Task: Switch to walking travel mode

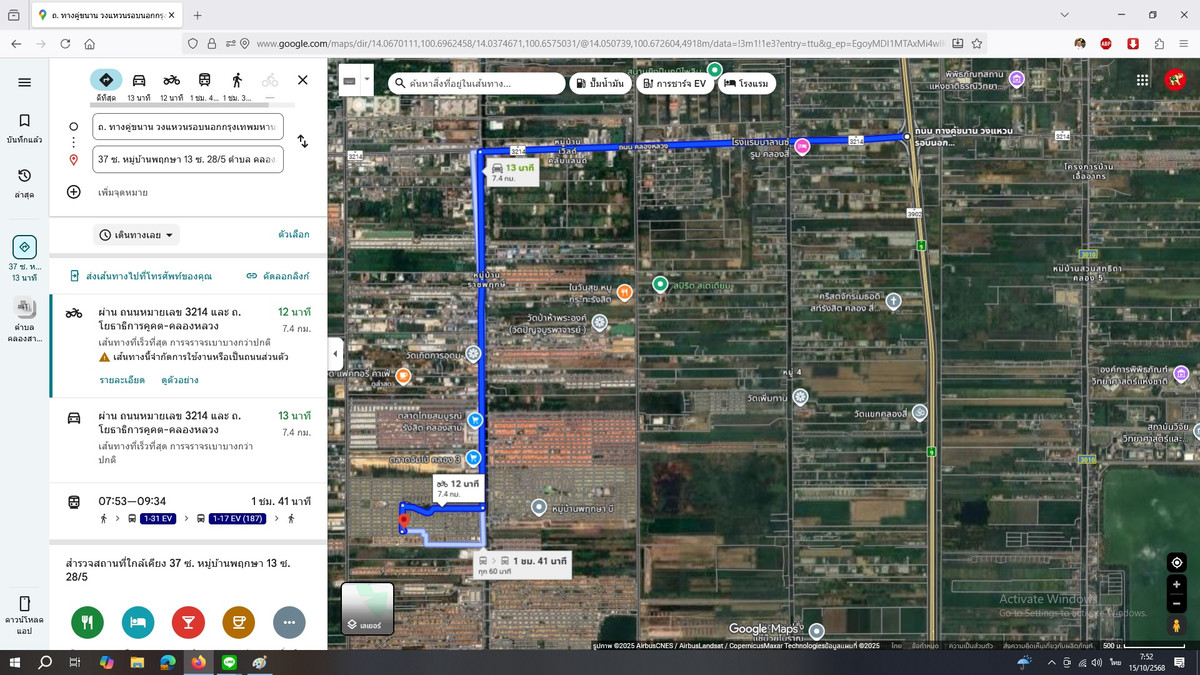Action: click(x=237, y=80)
